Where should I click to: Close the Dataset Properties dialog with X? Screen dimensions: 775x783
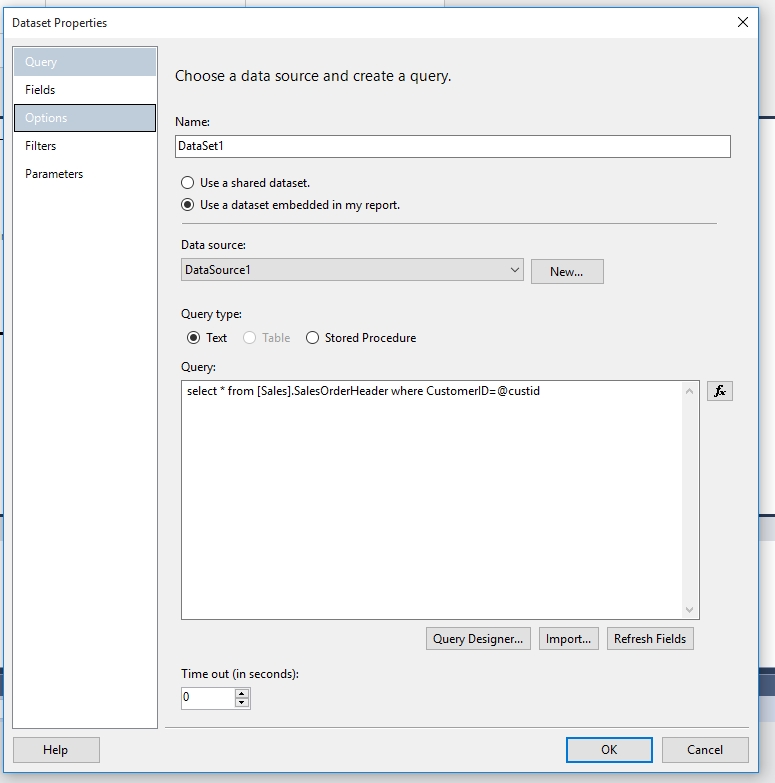click(x=742, y=22)
